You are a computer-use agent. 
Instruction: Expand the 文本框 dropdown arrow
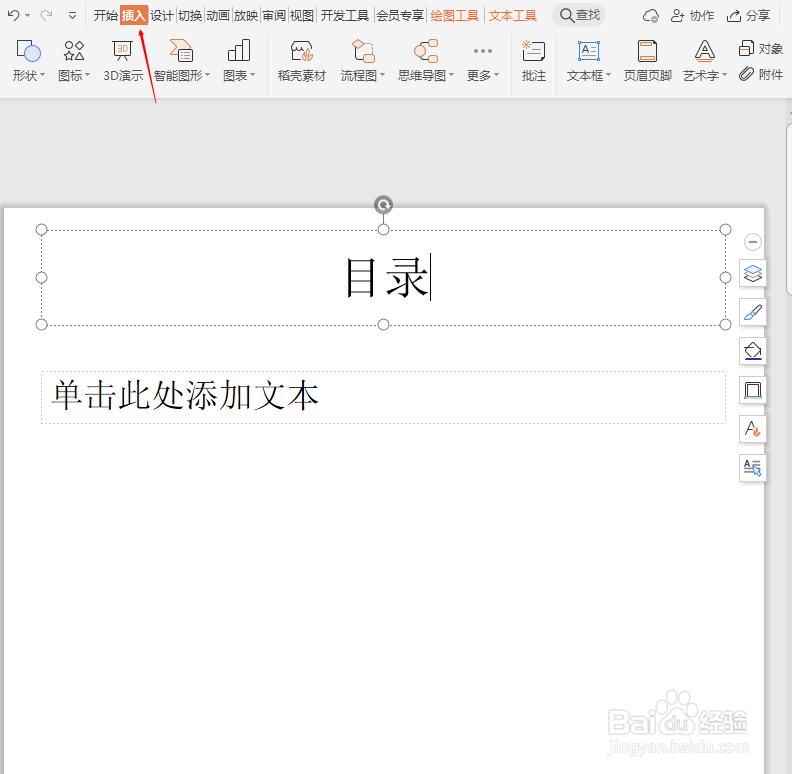pos(608,75)
